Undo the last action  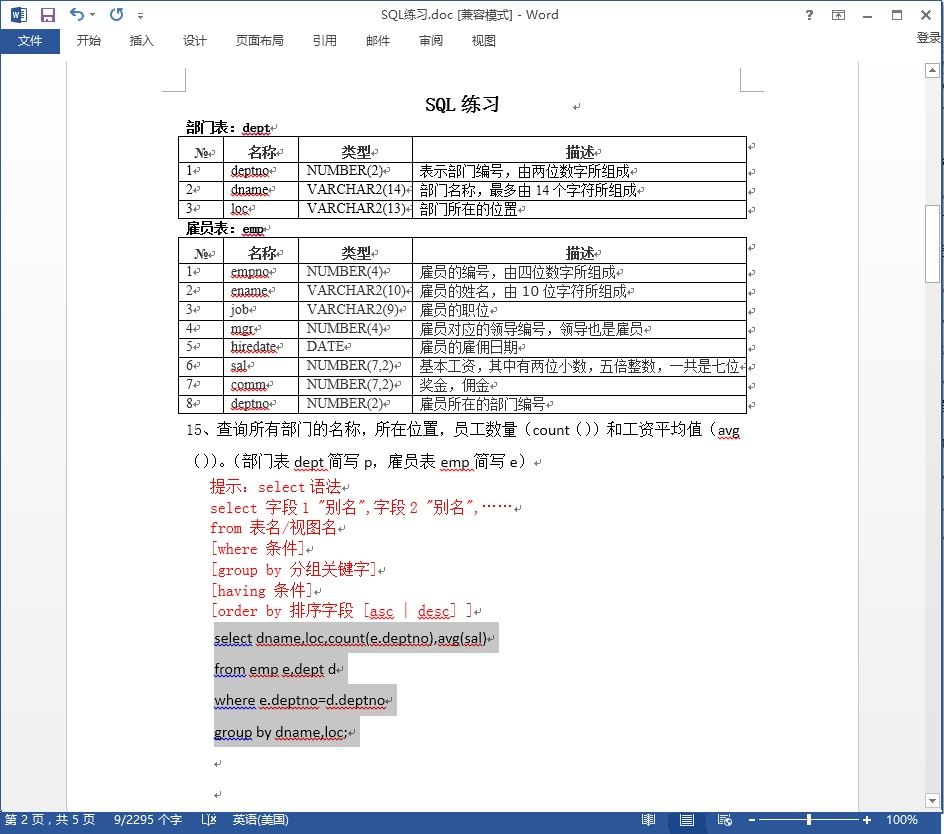pos(76,14)
